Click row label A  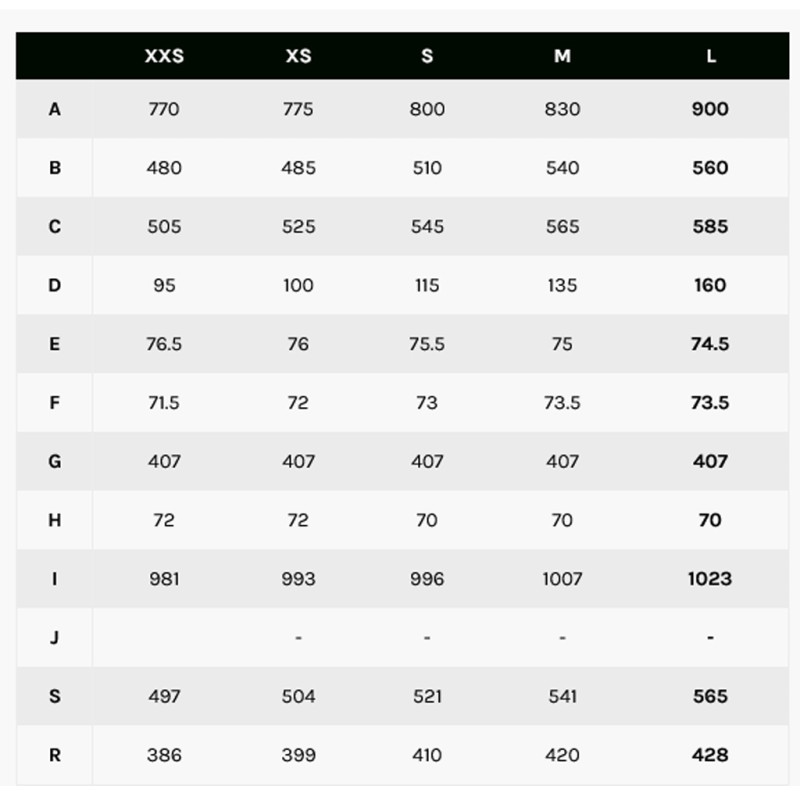(x=55, y=109)
